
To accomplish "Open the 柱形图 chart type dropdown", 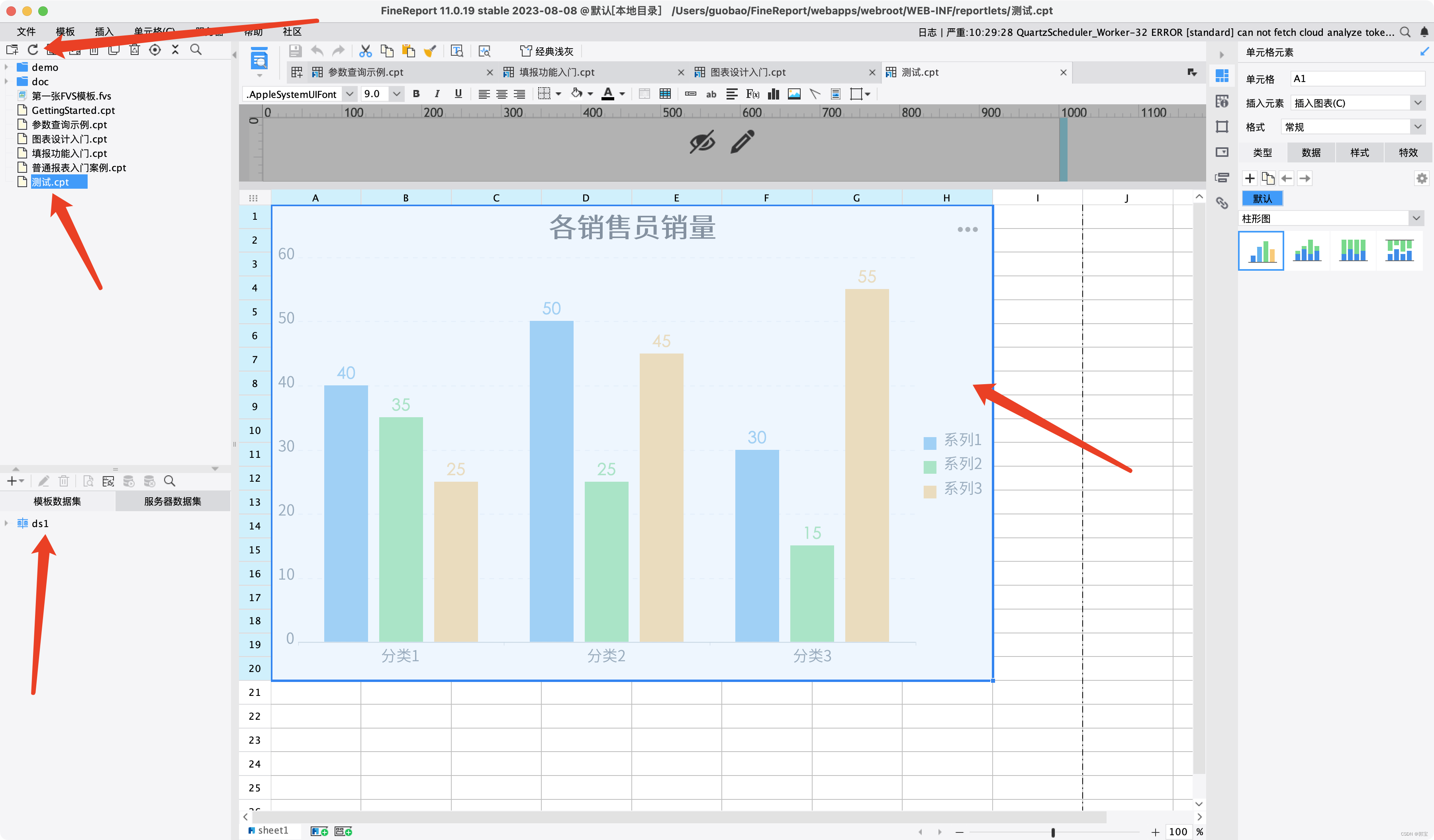I will pyautogui.click(x=1416, y=219).
